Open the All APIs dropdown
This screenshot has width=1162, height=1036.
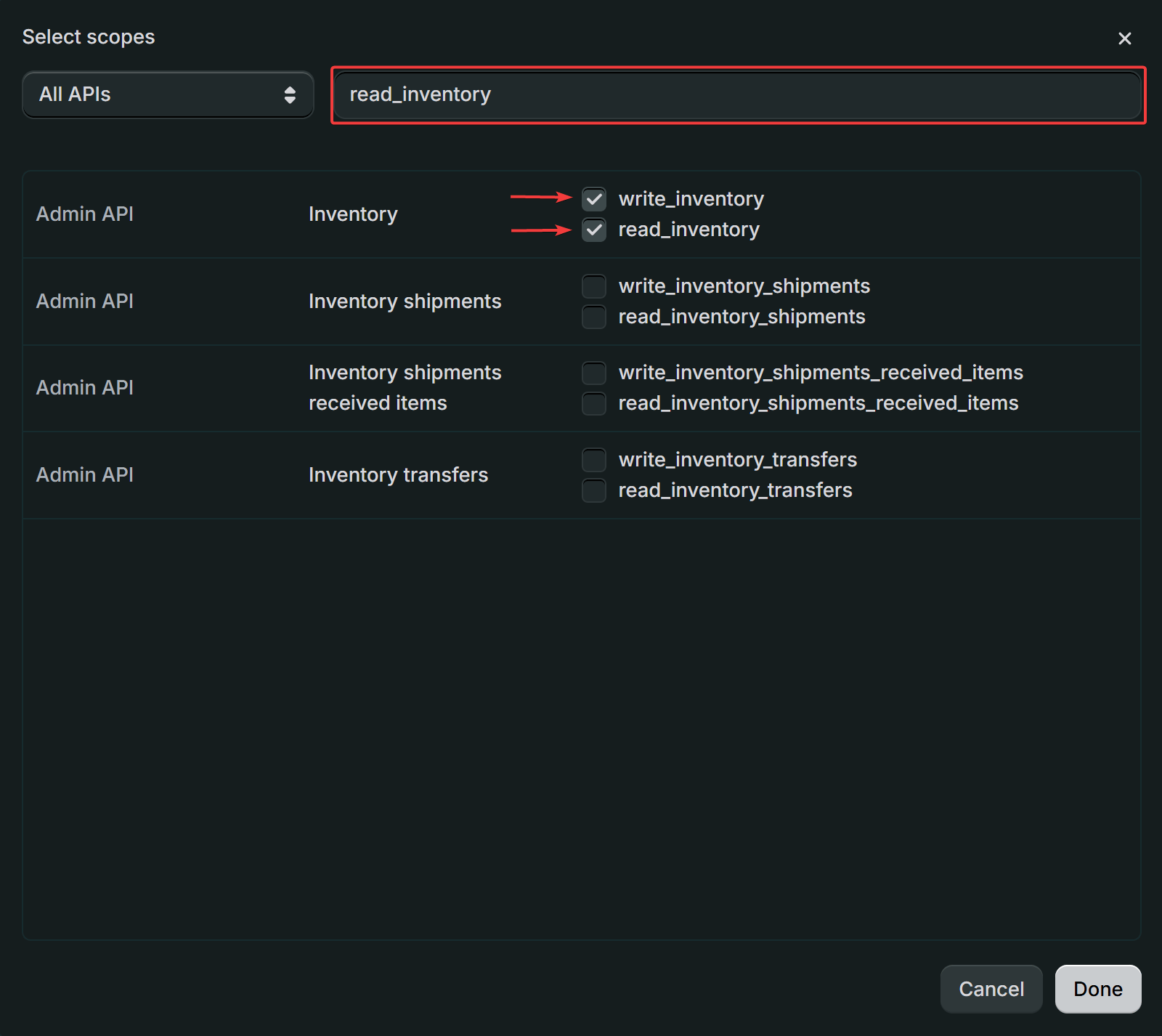[x=168, y=94]
